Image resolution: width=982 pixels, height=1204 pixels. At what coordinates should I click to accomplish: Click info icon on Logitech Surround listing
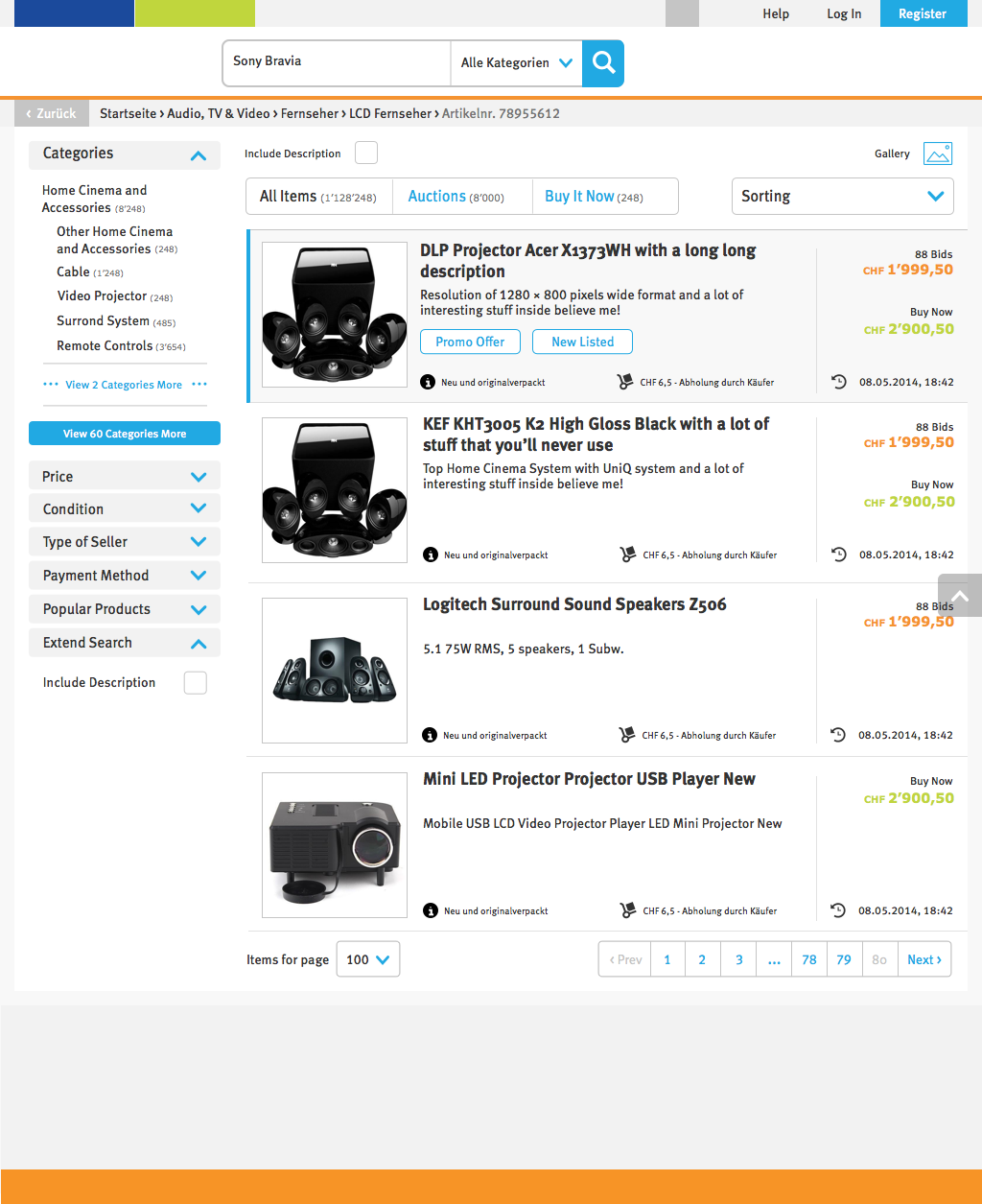click(x=430, y=735)
